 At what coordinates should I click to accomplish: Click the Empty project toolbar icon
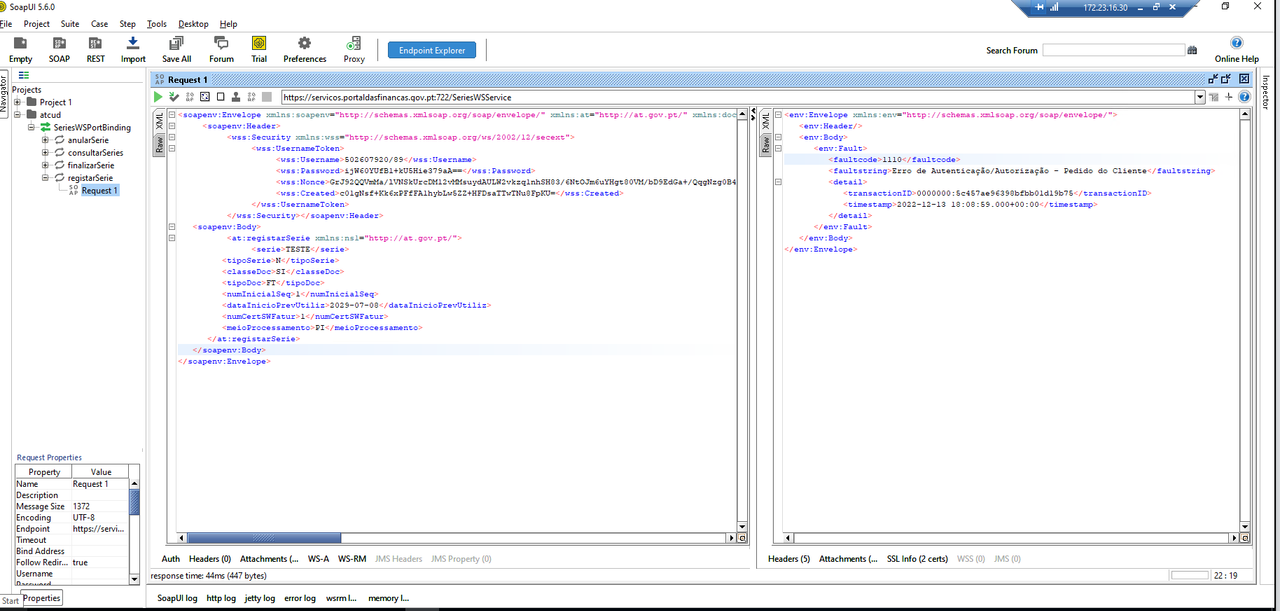click(20, 43)
